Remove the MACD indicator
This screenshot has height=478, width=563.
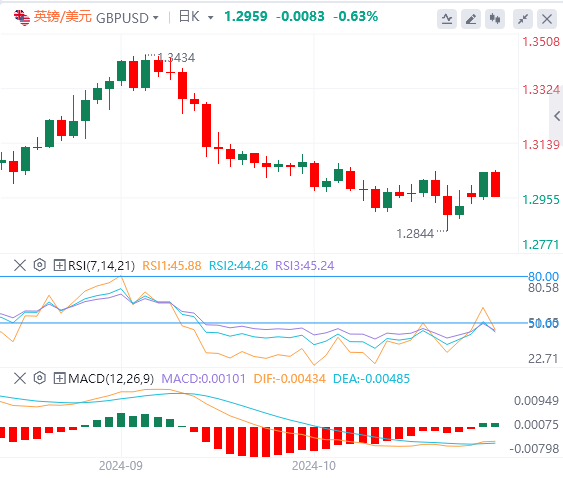pos(20,378)
